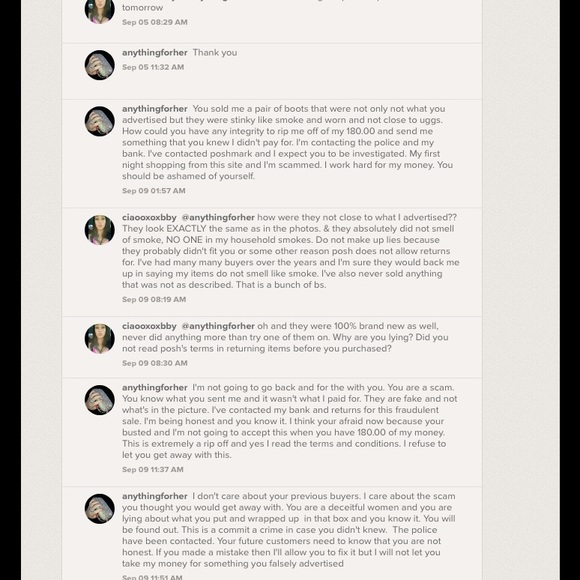Image resolution: width=580 pixels, height=580 pixels.
Task: Click ciaooxoxbby username on '100% brand new' comment
Action: (x=149, y=326)
